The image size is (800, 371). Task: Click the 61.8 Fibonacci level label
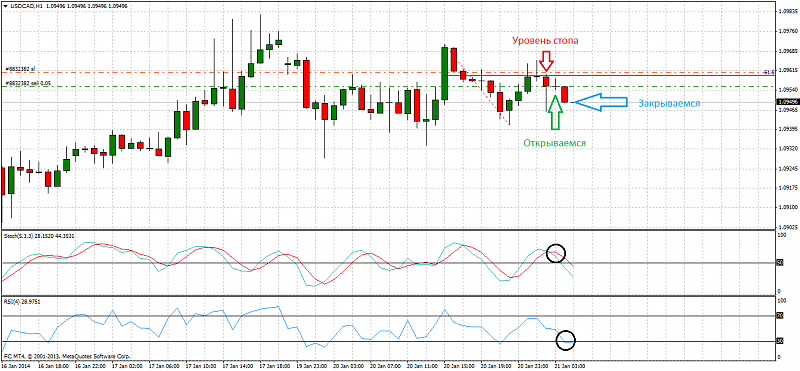[770, 72]
